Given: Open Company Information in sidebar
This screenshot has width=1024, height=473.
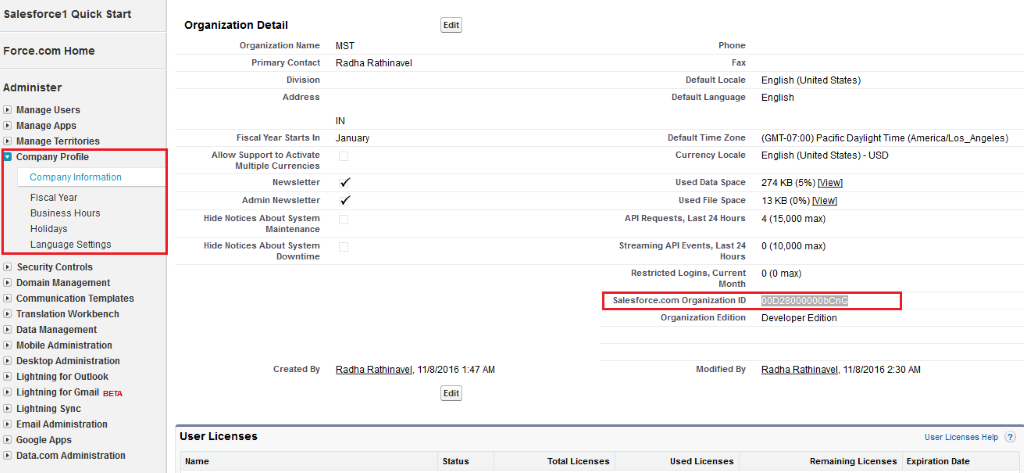Looking at the screenshot, I should (x=75, y=177).
